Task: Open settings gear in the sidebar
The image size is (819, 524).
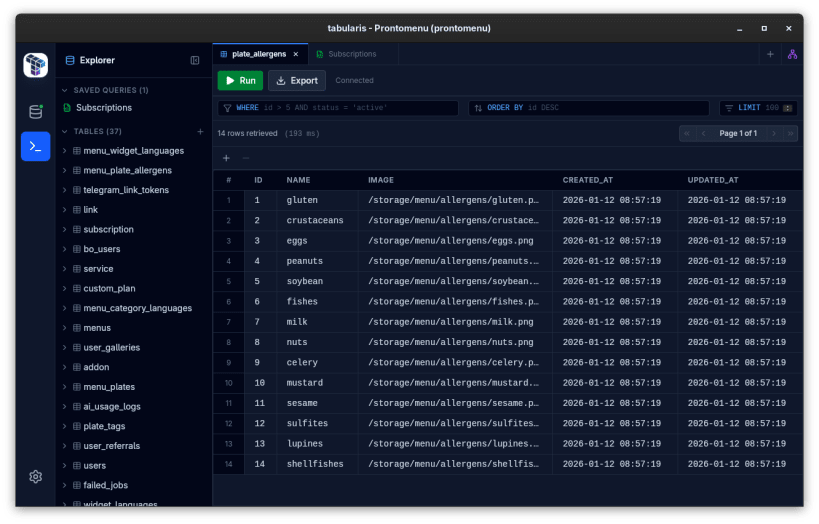Action: [36, 476]
